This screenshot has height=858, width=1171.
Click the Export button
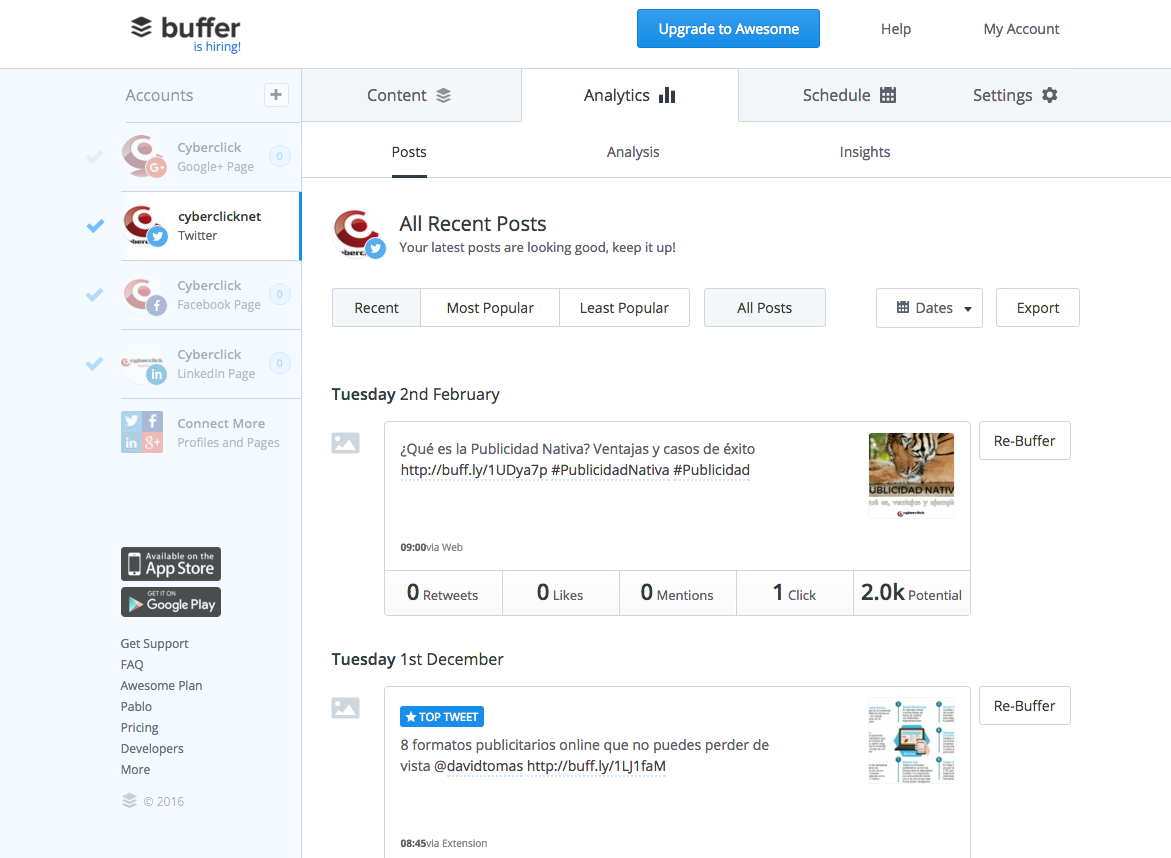coord(1038,308)
